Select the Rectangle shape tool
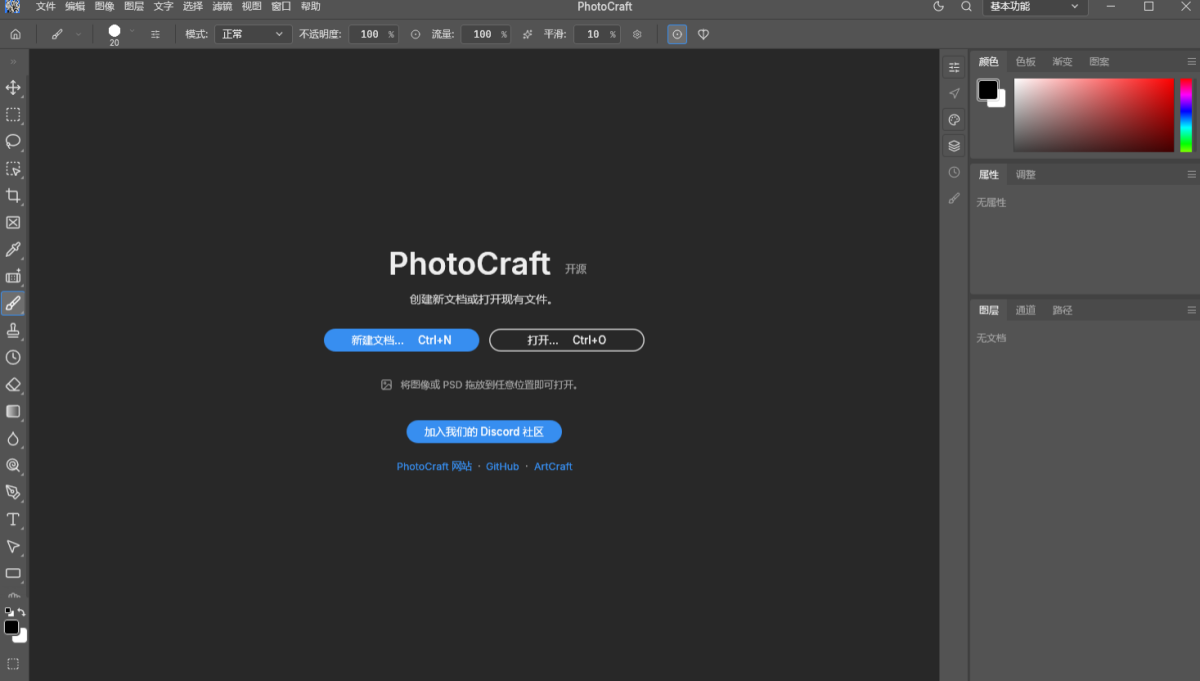 tap(13, 573)
